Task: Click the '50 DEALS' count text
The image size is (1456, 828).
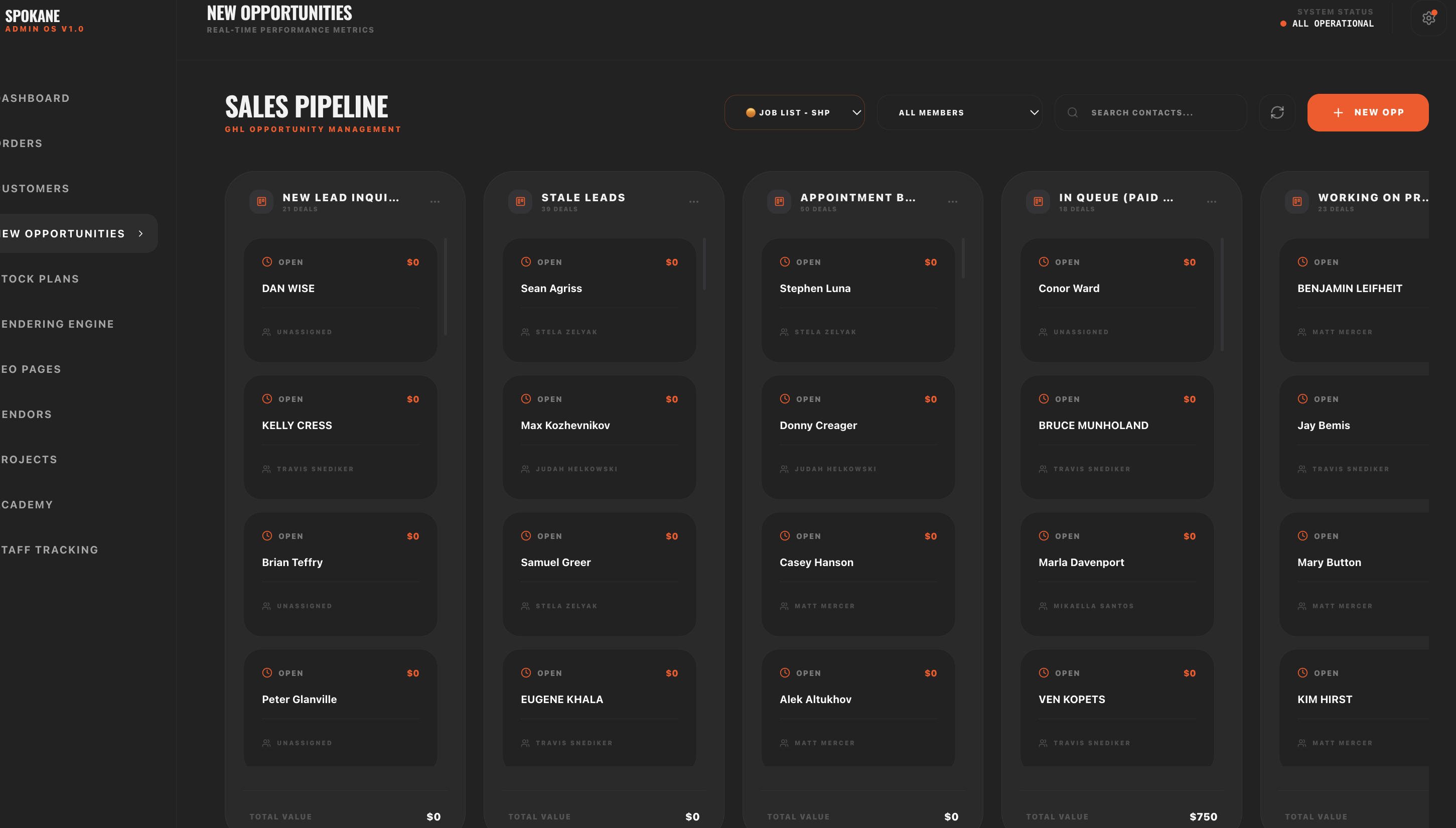Action: pyautogui.click(x=818, y=209)
